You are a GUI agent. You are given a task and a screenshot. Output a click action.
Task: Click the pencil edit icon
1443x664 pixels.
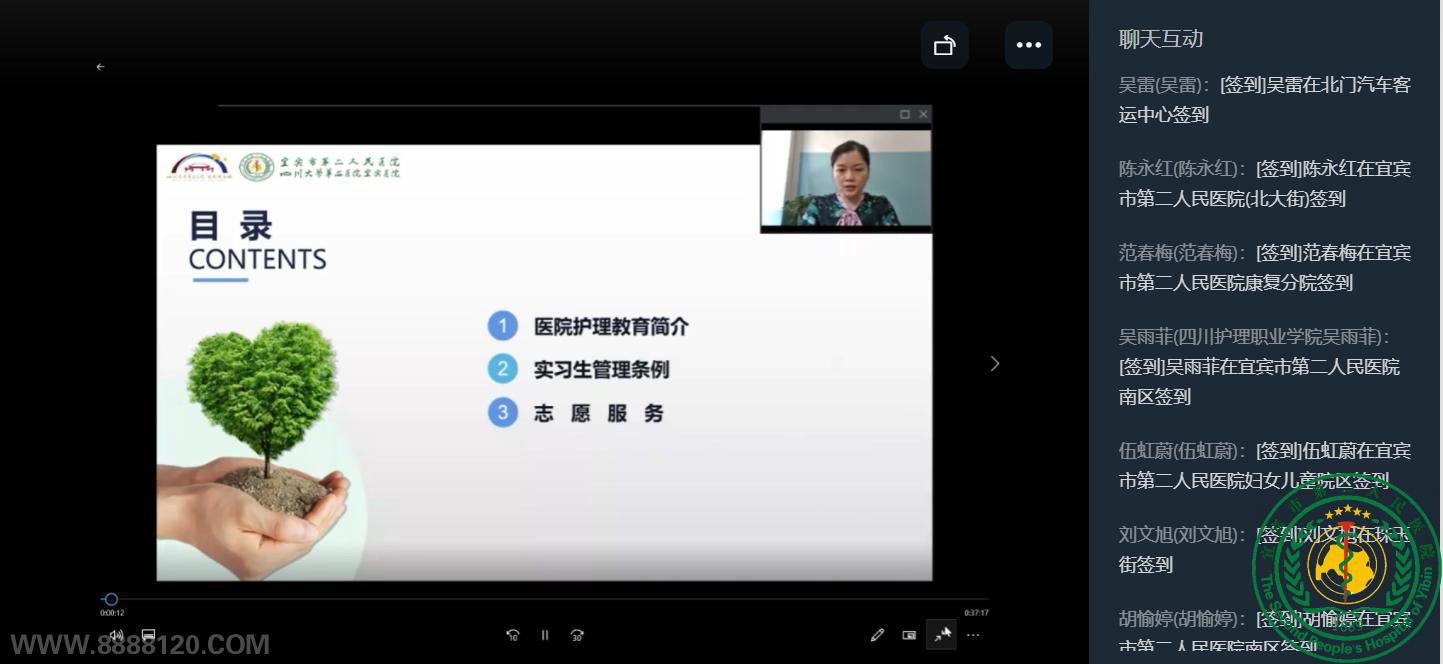(x=877, y=635)
